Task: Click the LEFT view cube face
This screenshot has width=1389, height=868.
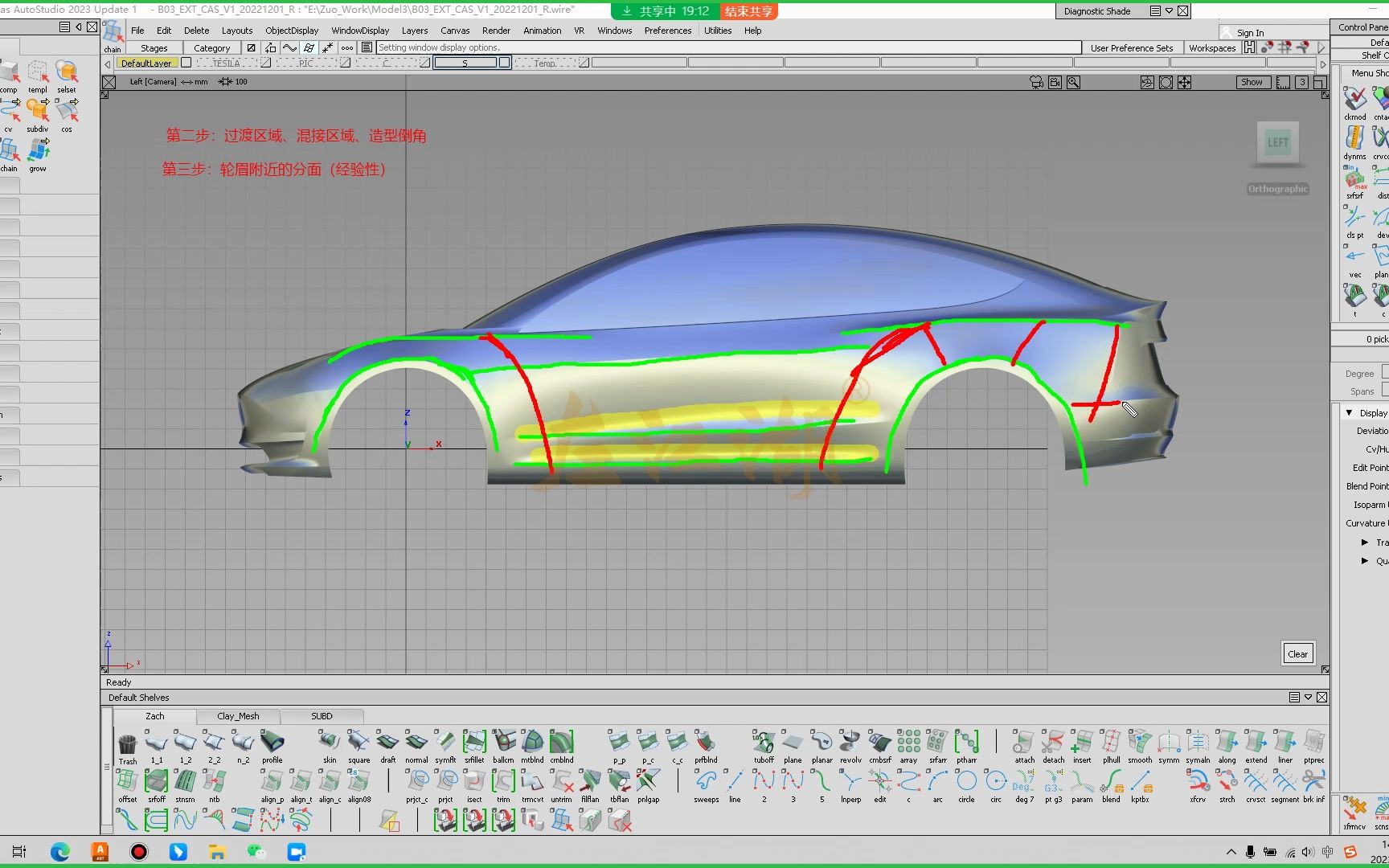Action: pos(1277,142)
